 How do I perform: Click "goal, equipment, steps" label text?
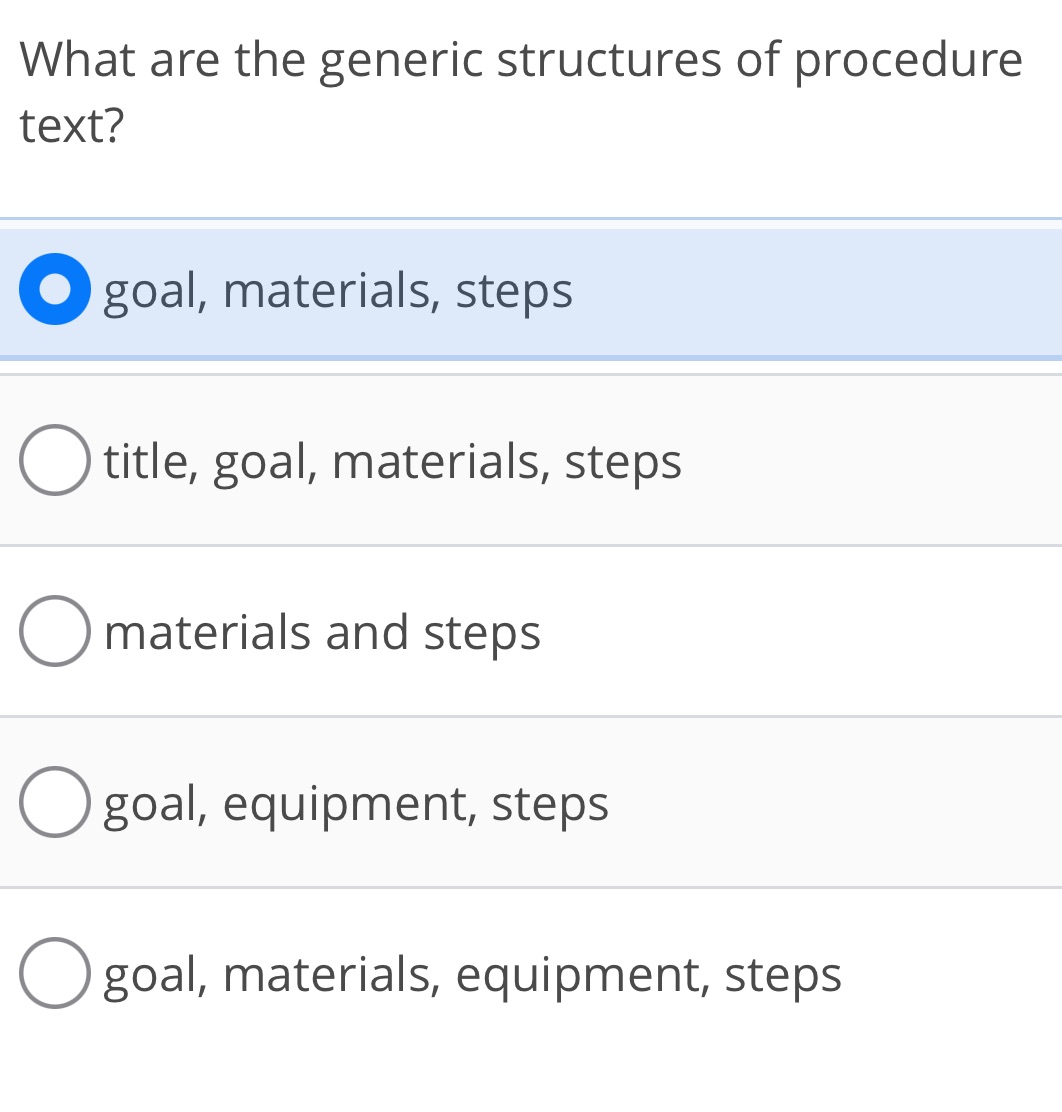356,804
